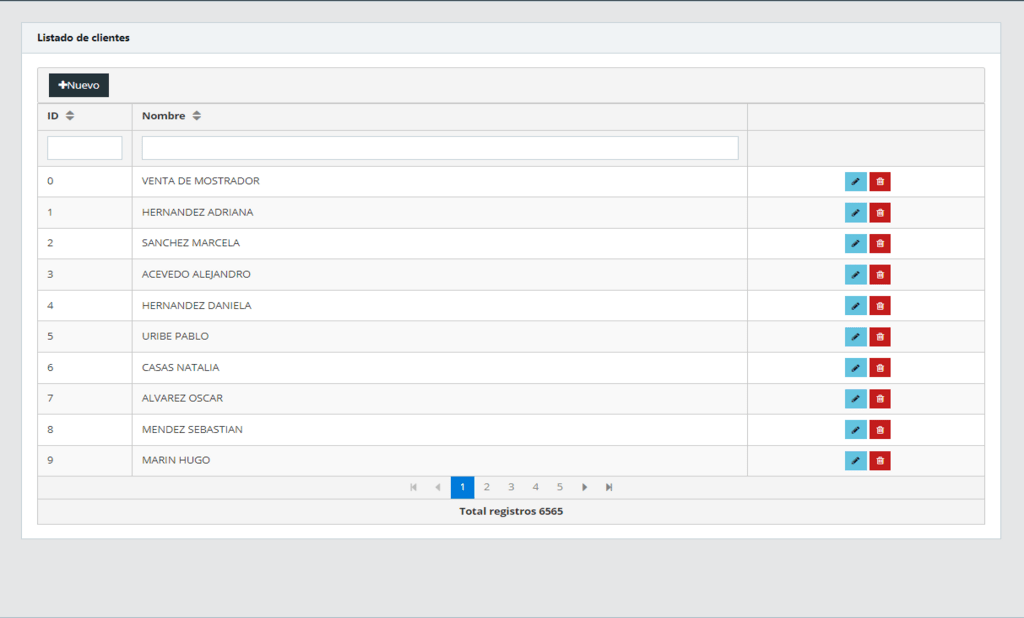The height and width of the screenshot is (618, 1024).
Task: Delete the MARIN HUGO record
Action: tap(880, 461)
